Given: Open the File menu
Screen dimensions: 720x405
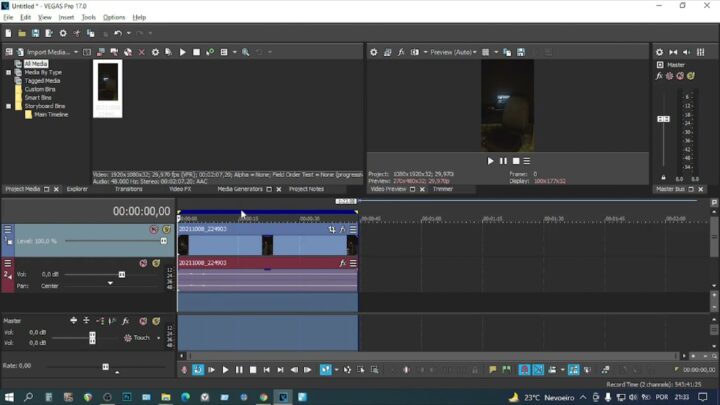Looking at the screenshot, I should point(8,17).
